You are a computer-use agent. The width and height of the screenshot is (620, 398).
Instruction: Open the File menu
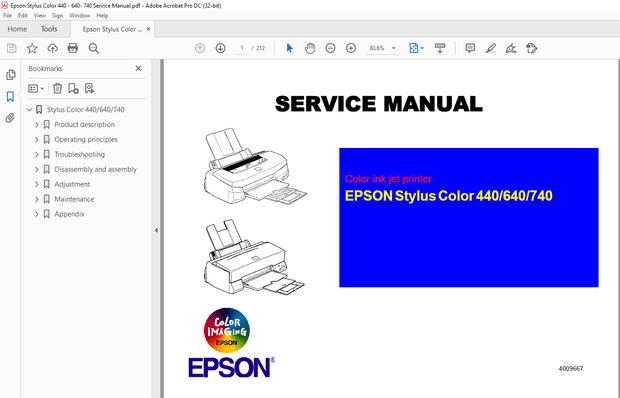point(8,15)
